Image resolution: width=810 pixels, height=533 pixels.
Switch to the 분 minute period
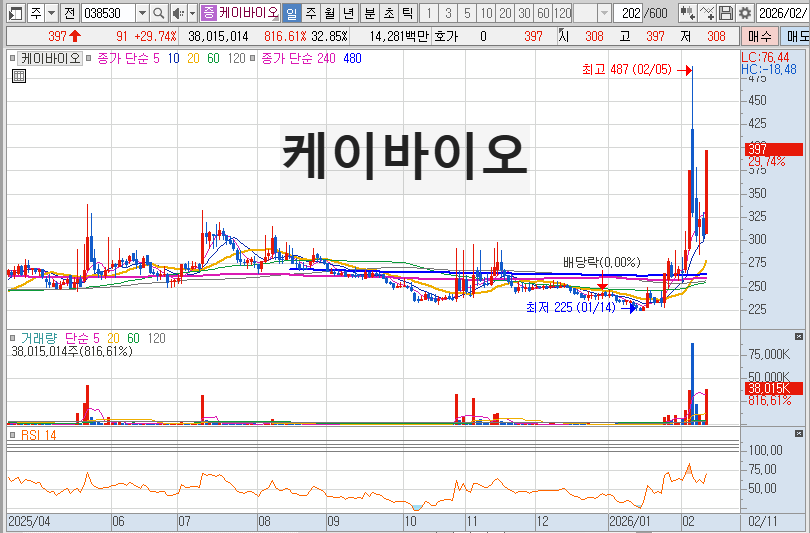click(369, 13)
